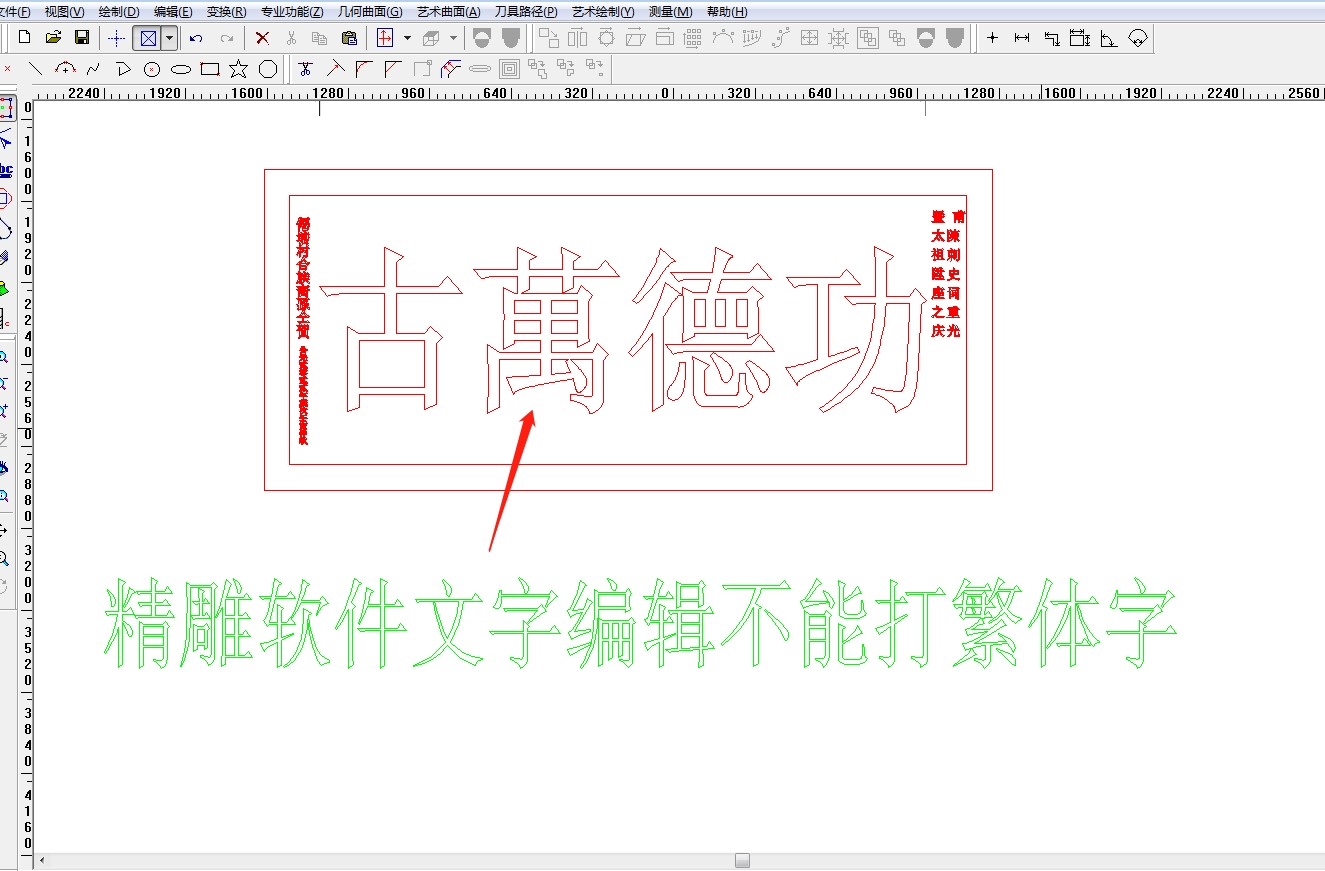Screen dimensions: 1325x871
Task: Click the left arrow of the horizontal scrollbar
Action: [x=41, y=861]
